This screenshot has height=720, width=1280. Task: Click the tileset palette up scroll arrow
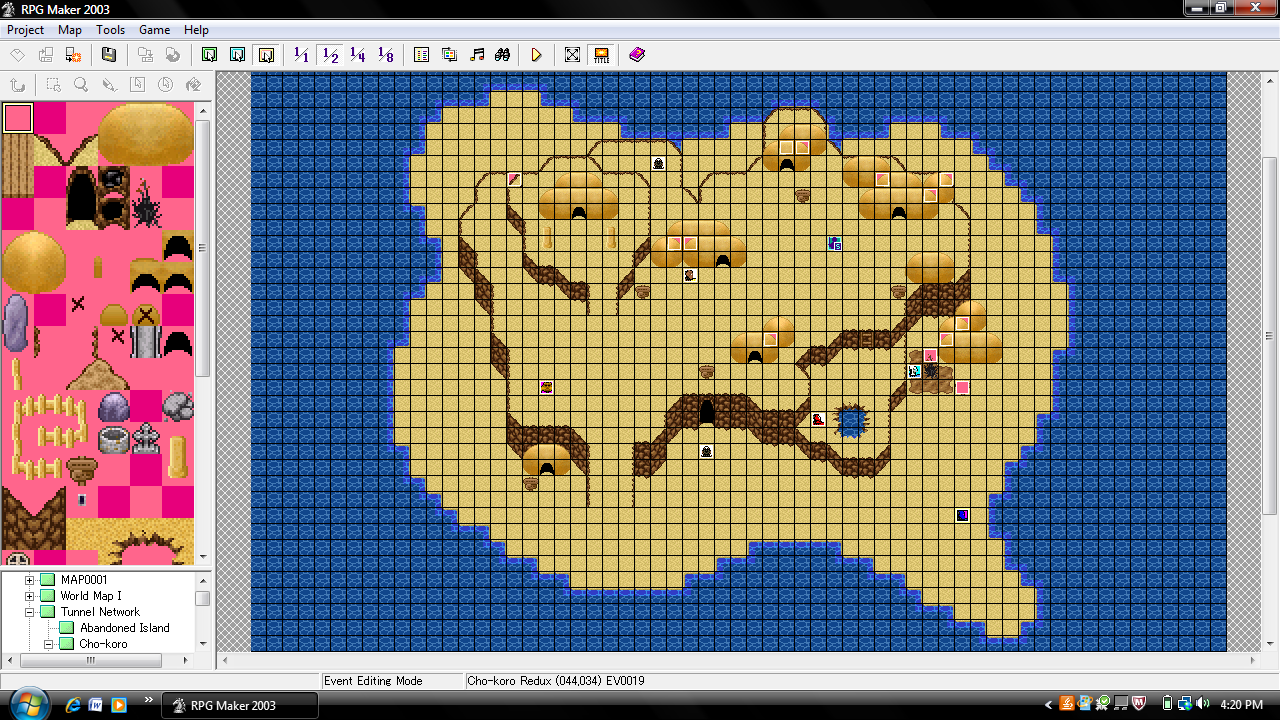203,110
